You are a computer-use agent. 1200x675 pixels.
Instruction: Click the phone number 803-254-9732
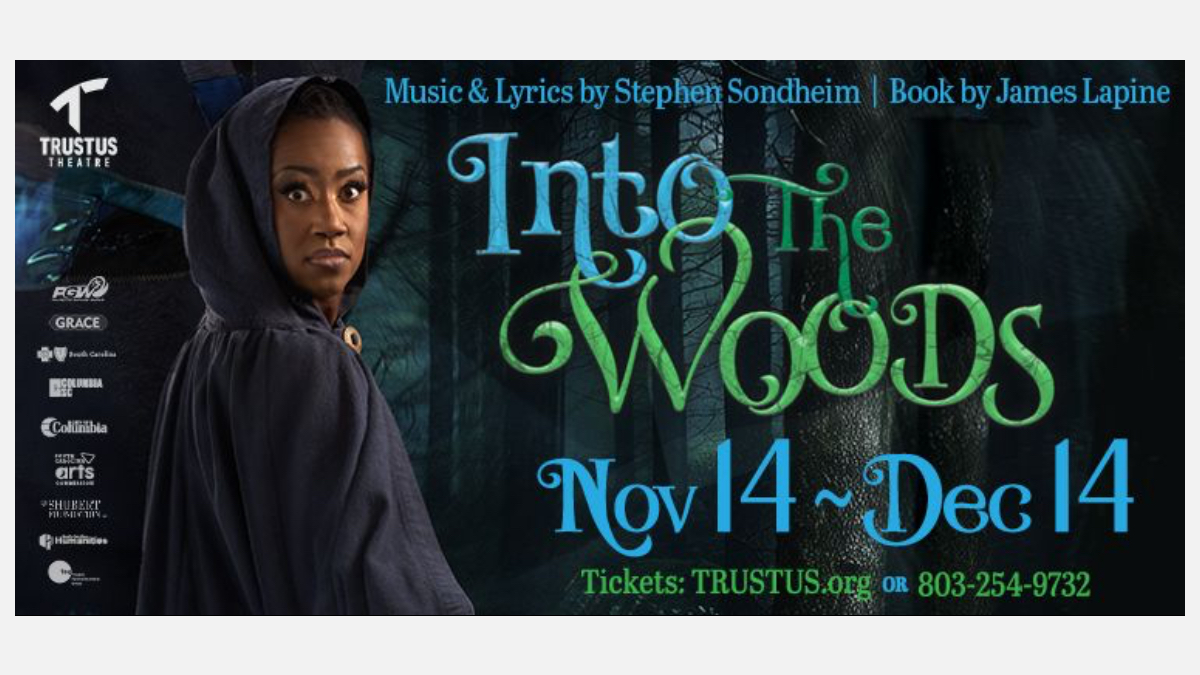pyautogui.click(x=1003, y=584)
